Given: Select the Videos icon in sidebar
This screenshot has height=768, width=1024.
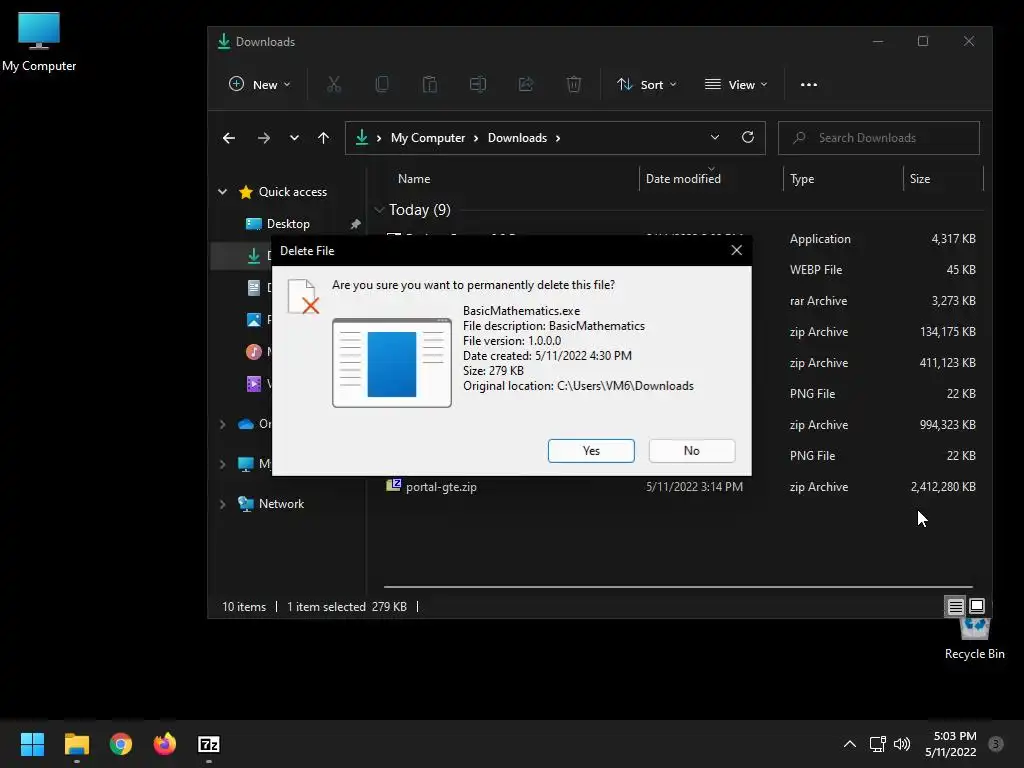Looking at the screenshot, I should 253,383.
